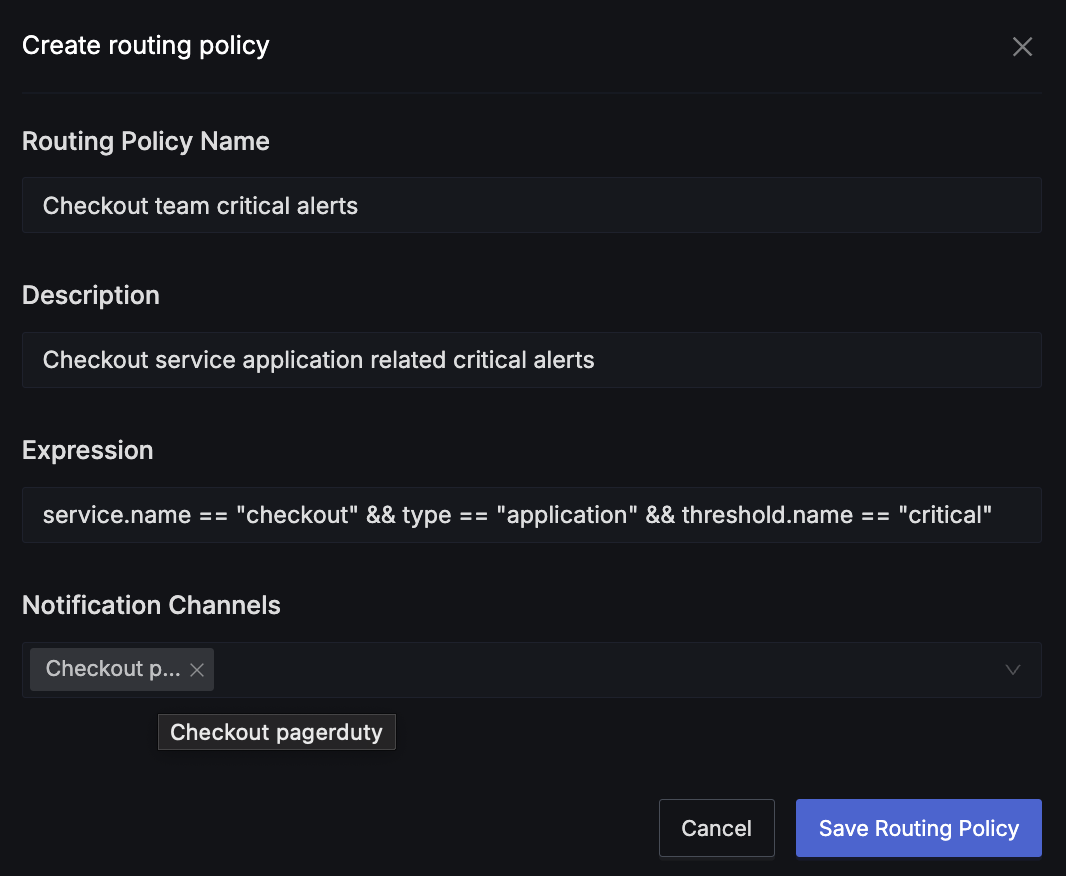Click the Routing Policy Name input field
The image size is (1066, 876).
click(x=531, y=206)
